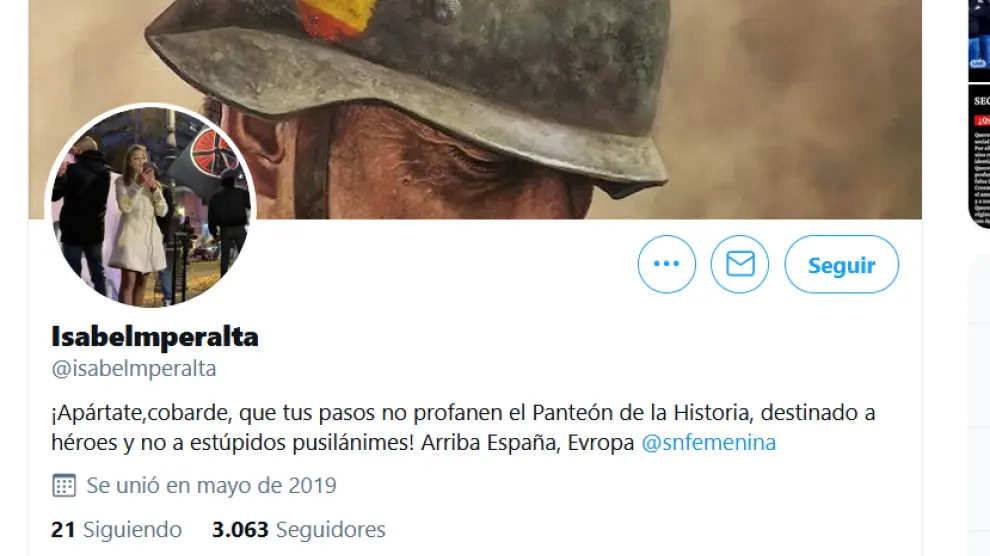The width and height of the screenshot is (990, 556).
Task: Click the number 3.063 followers count
Action: click(240, 529)
